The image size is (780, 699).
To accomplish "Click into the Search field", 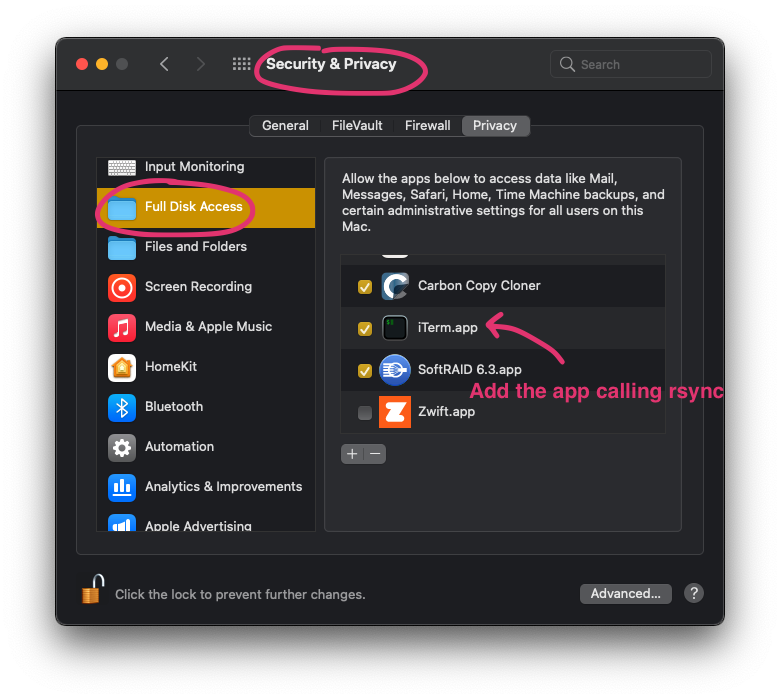I will pos(631,64).
